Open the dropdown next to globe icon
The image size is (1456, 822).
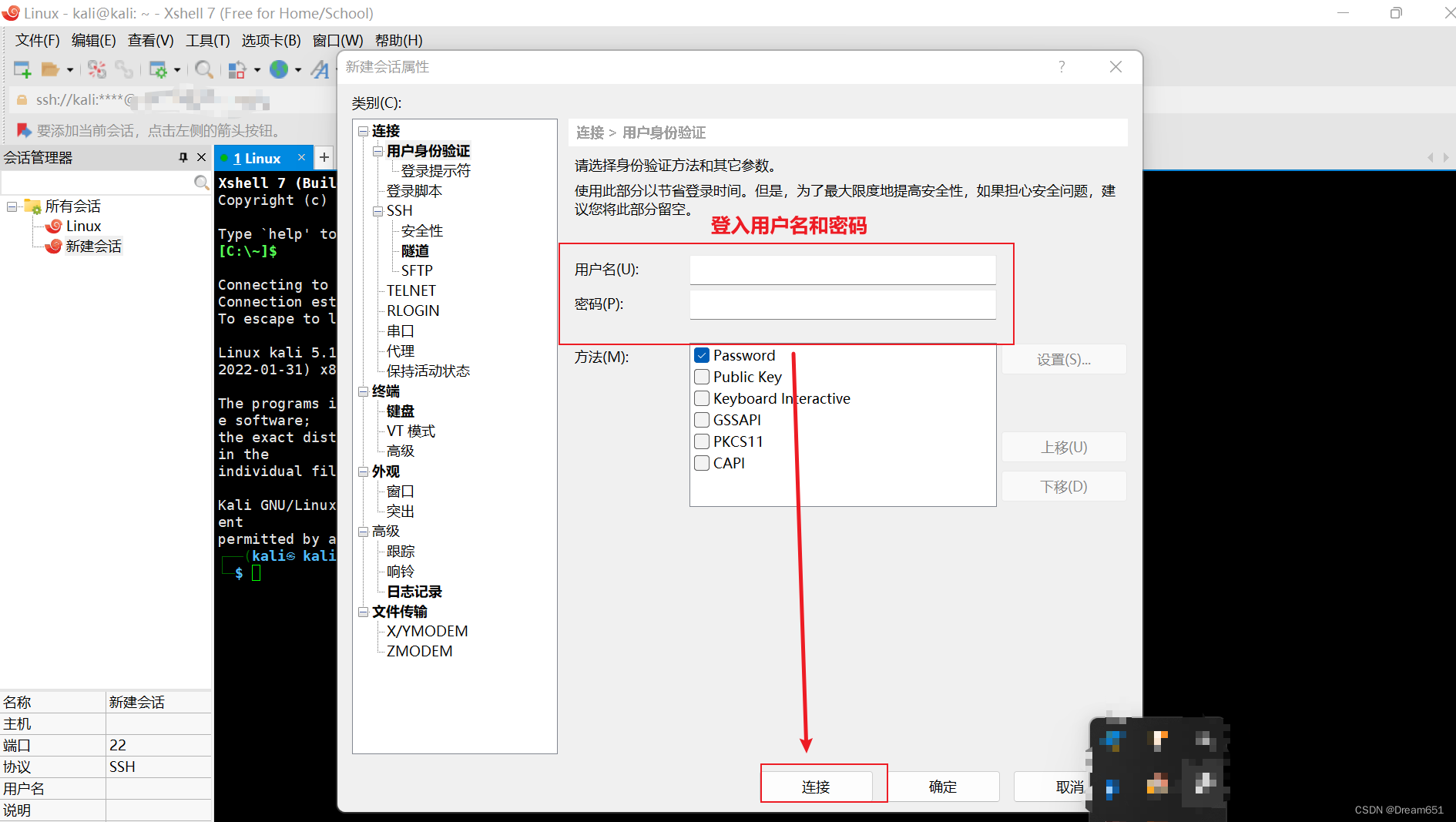(298, 69)
